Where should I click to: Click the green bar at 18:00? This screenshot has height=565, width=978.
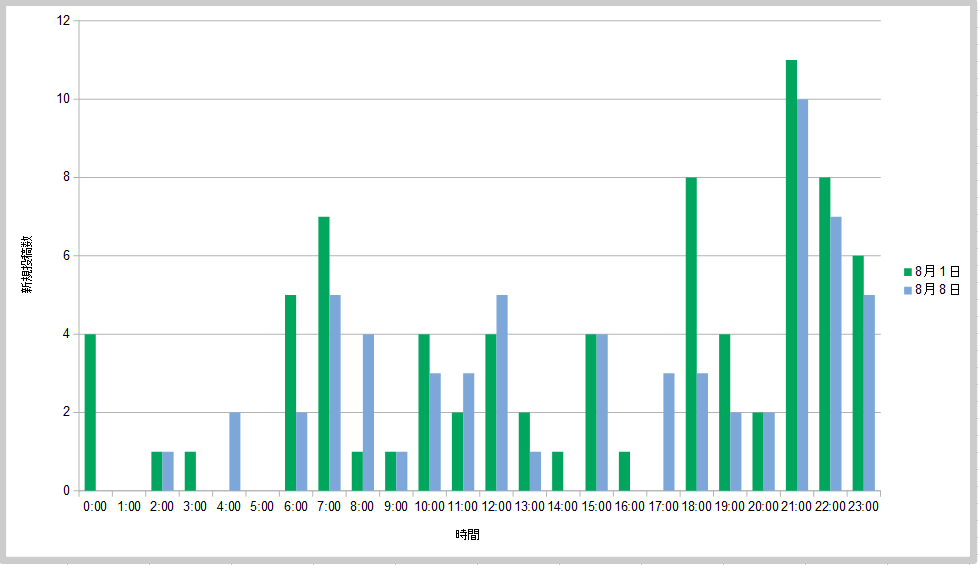tap(691, 334)
